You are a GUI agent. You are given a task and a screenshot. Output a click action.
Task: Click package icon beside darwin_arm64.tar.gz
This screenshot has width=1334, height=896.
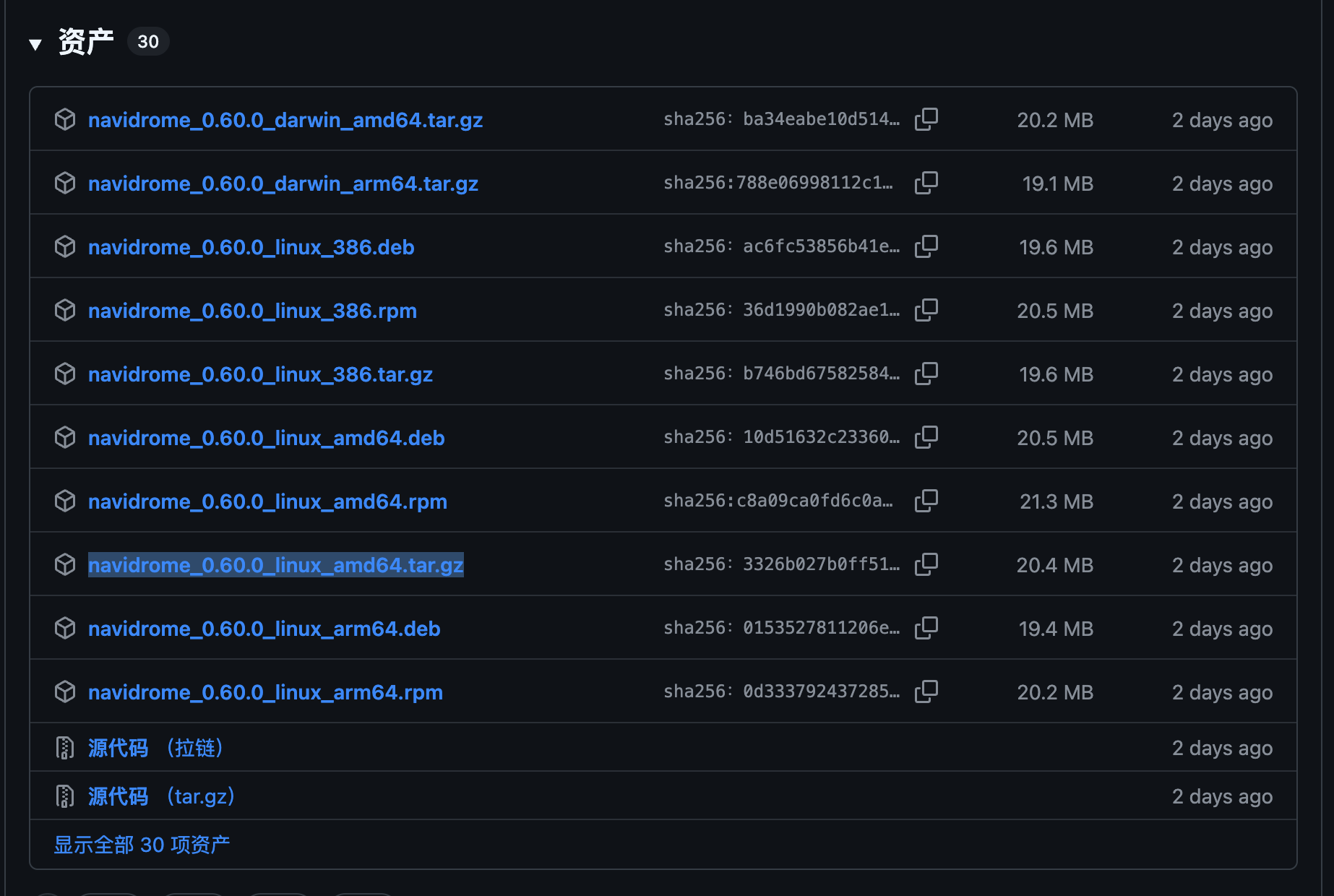point(65,184)
